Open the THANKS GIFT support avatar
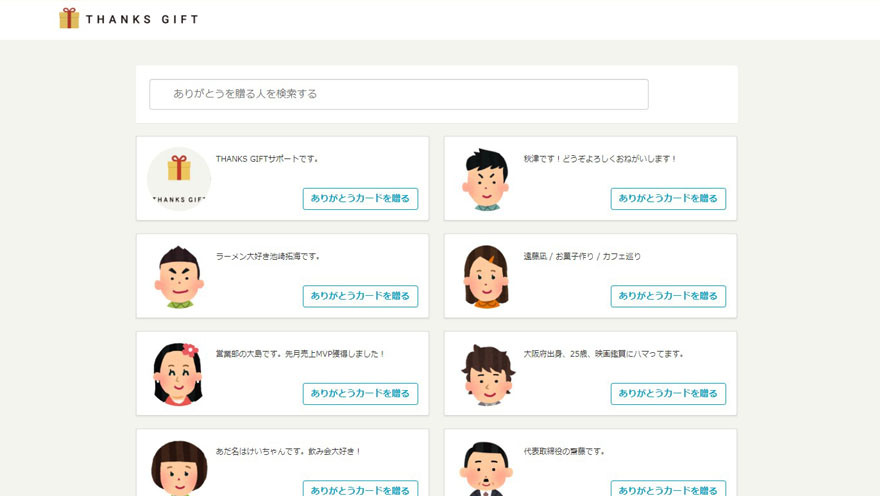This screenshot has height=496, width=880. [x=179, y=178]
